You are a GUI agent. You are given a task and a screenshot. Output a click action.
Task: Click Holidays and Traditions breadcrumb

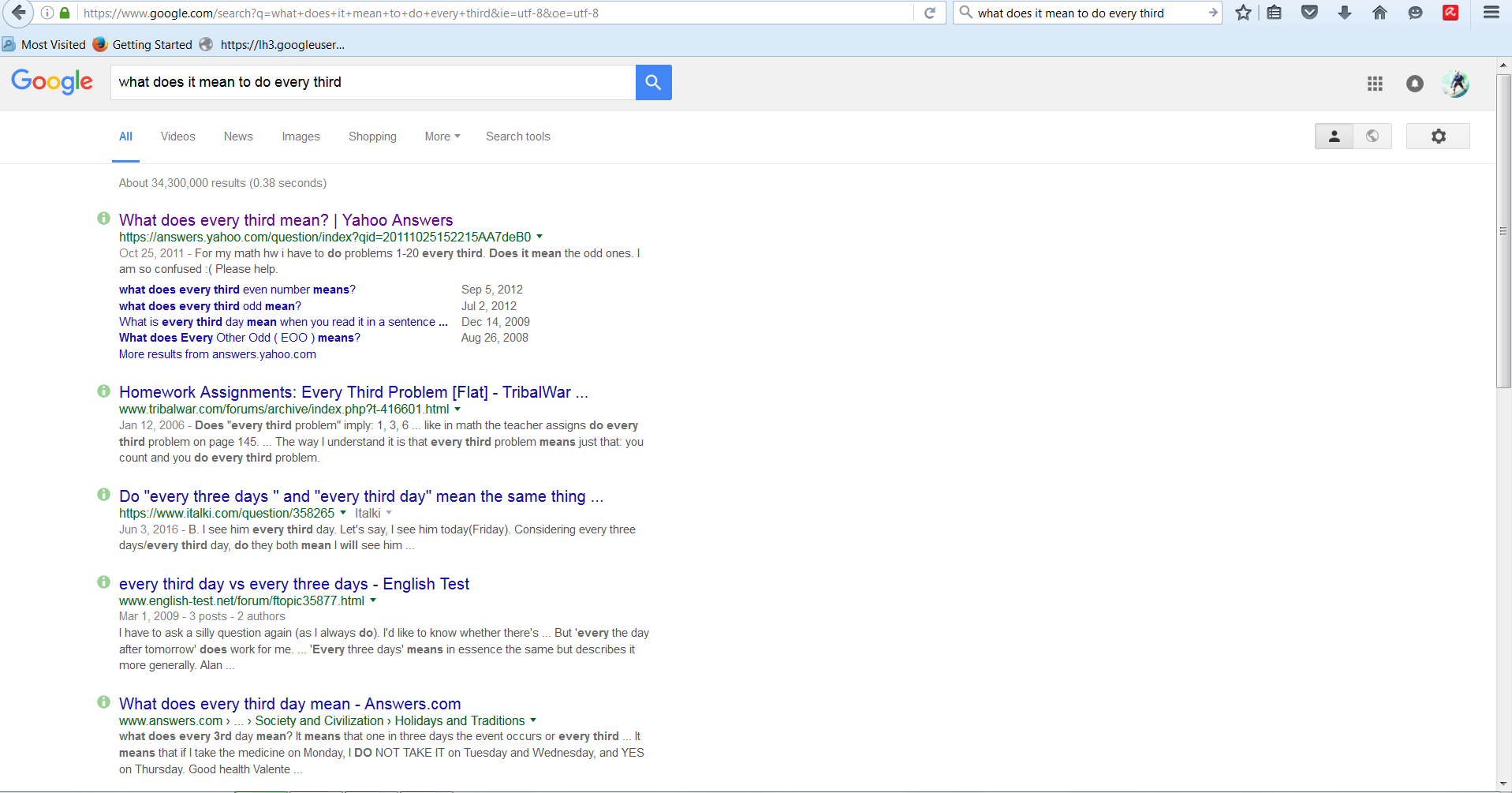pyautogui.click(x=460, y=720)
